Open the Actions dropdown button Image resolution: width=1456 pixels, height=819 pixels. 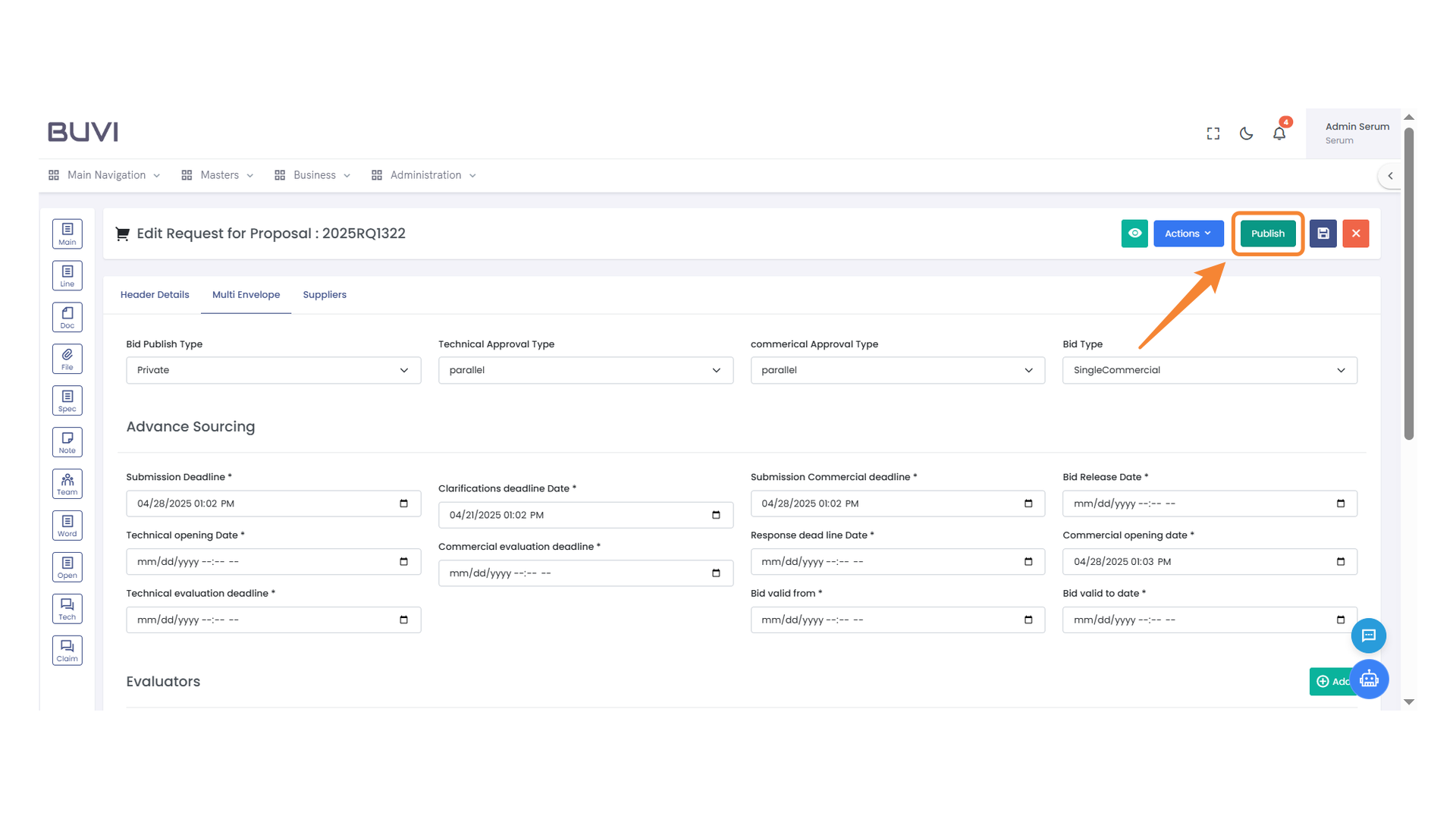(1188, 234)
